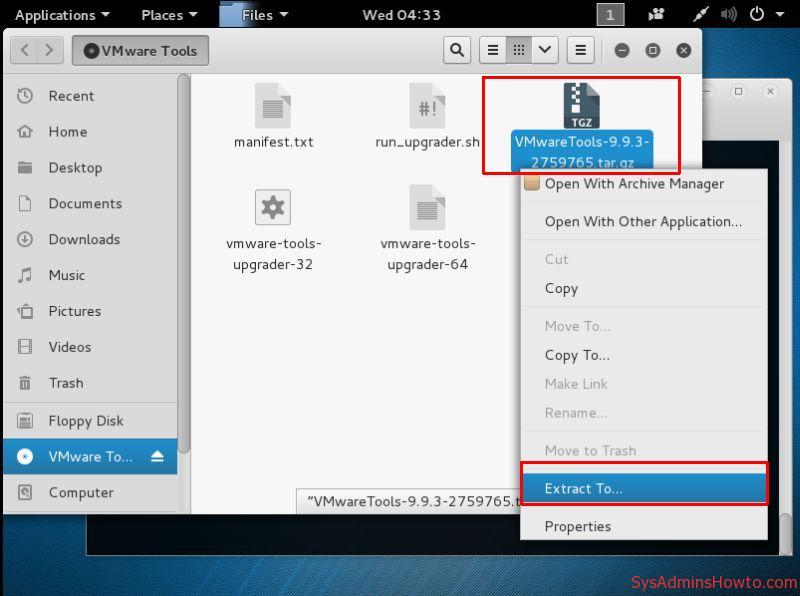Click the network connection icon in top bar
The width and height of the screenshot is (800, 596).
(x=701, y=14)
